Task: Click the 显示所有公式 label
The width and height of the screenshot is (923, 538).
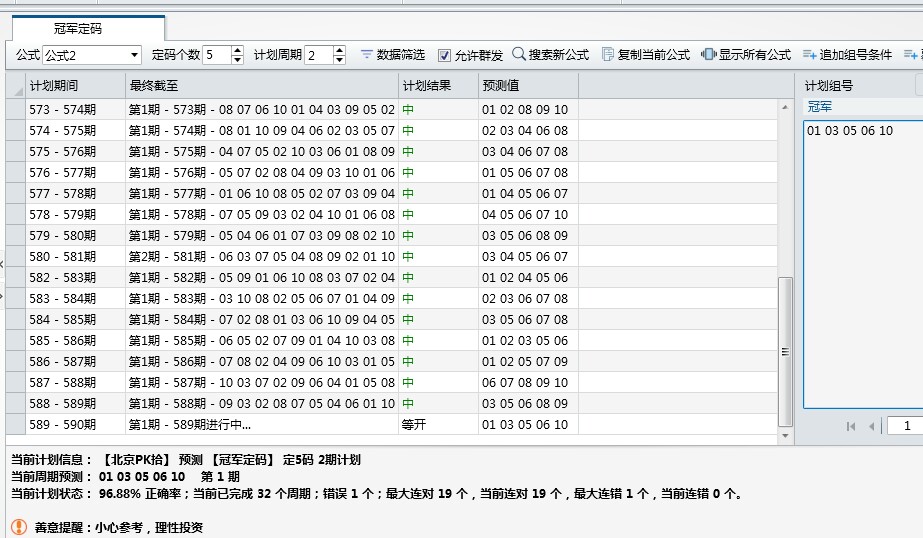Action: [x=755, y=55]
